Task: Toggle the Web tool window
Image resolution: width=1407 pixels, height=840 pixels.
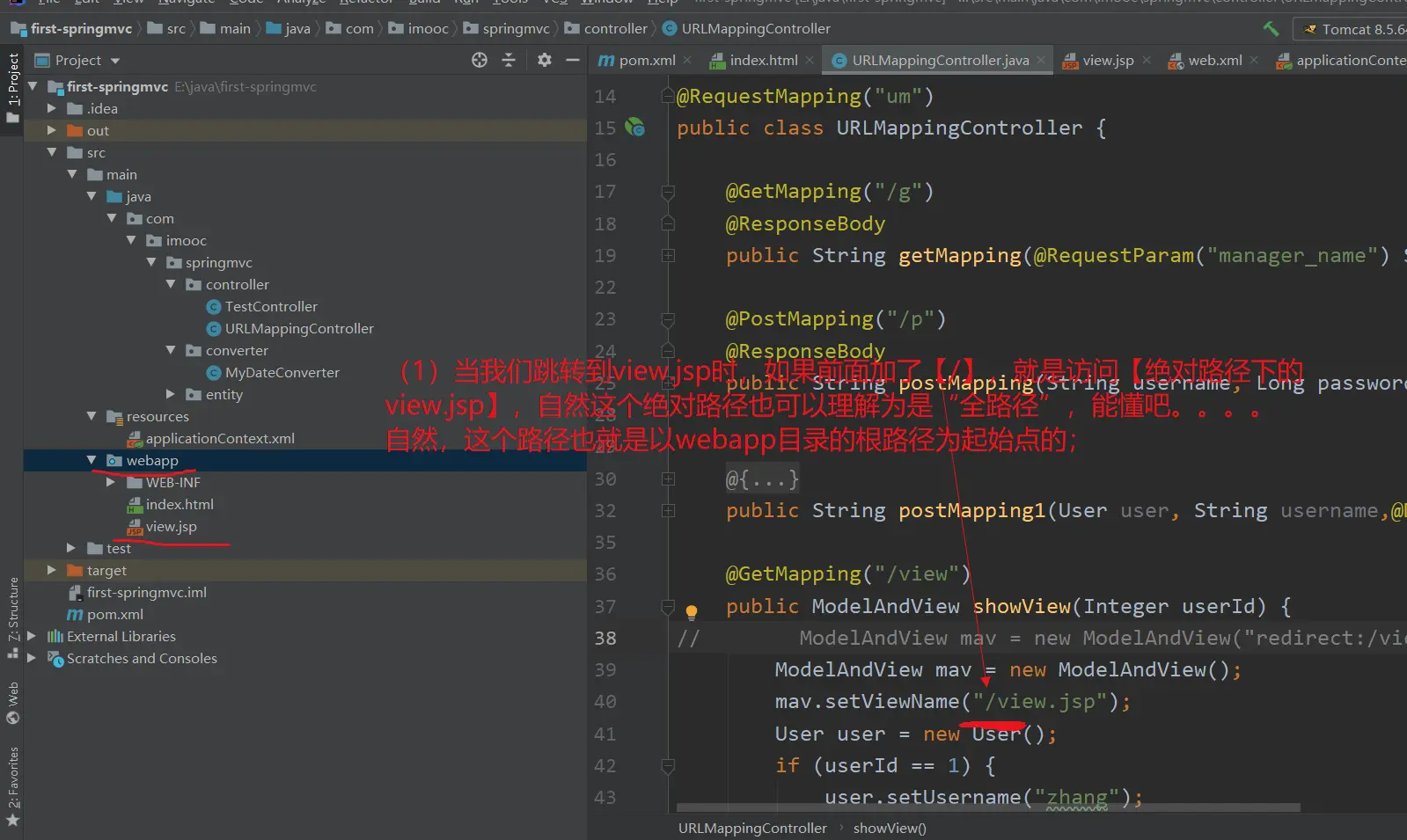Action: 13,702
